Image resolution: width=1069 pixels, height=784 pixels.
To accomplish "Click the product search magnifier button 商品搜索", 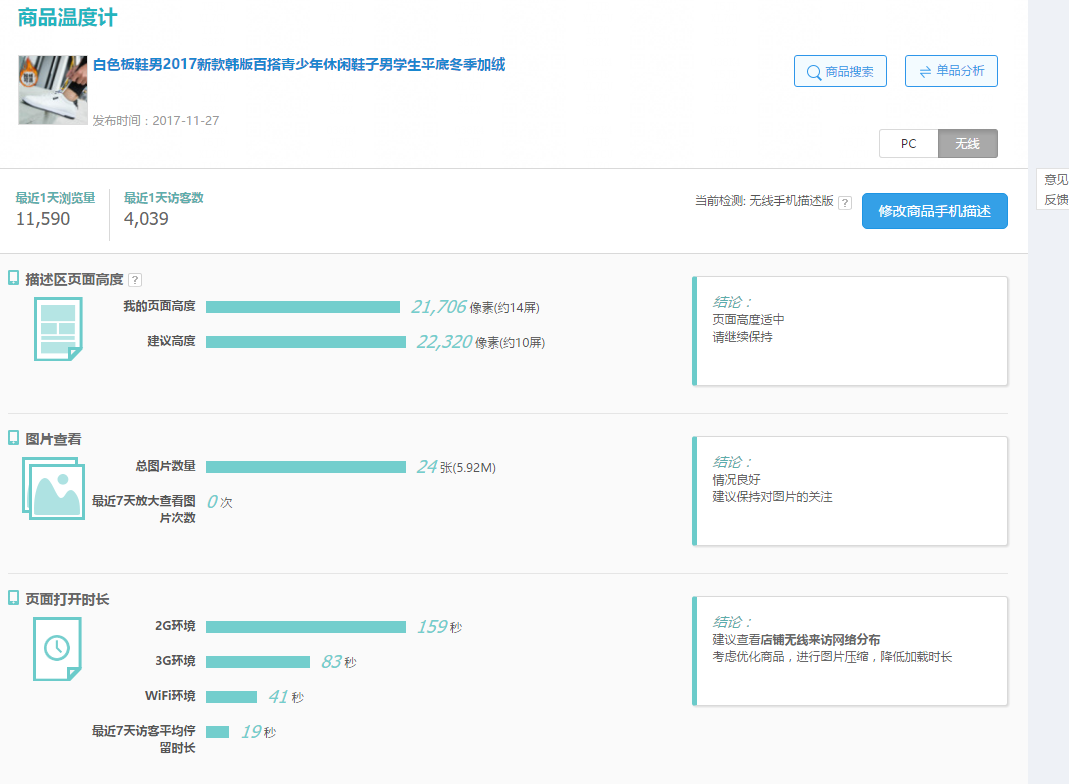I will [x=840, y=71].
